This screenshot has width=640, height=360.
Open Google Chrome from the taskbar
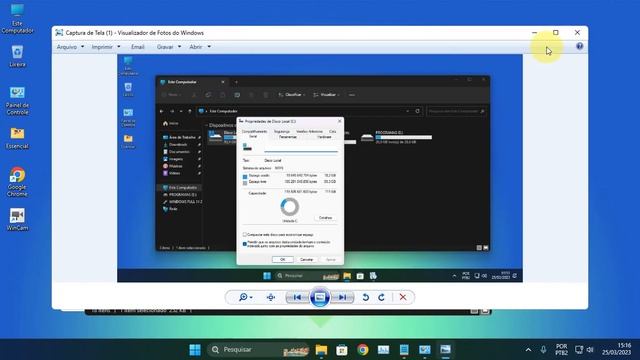coord(362,350)
